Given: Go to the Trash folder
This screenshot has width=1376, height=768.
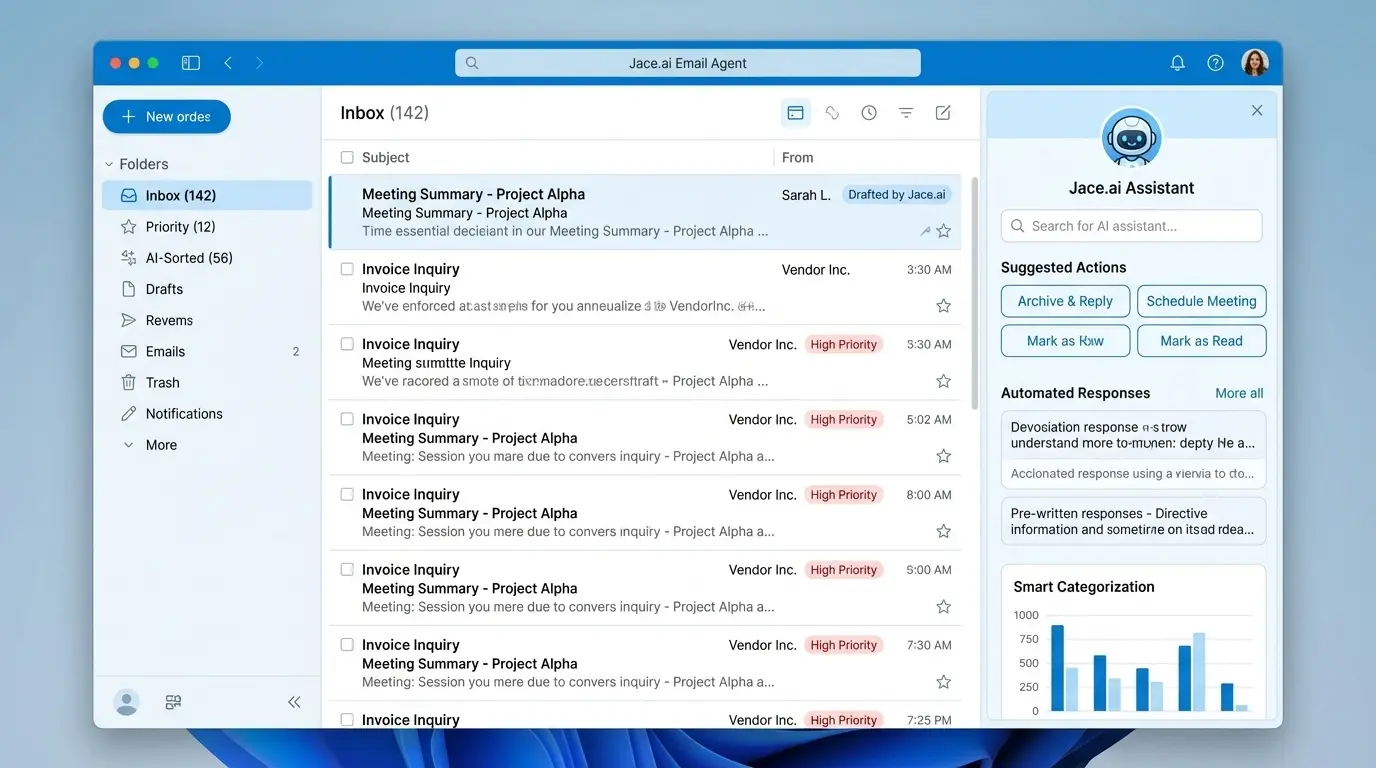Looking at the screenshot, I should tap(207, 382).
